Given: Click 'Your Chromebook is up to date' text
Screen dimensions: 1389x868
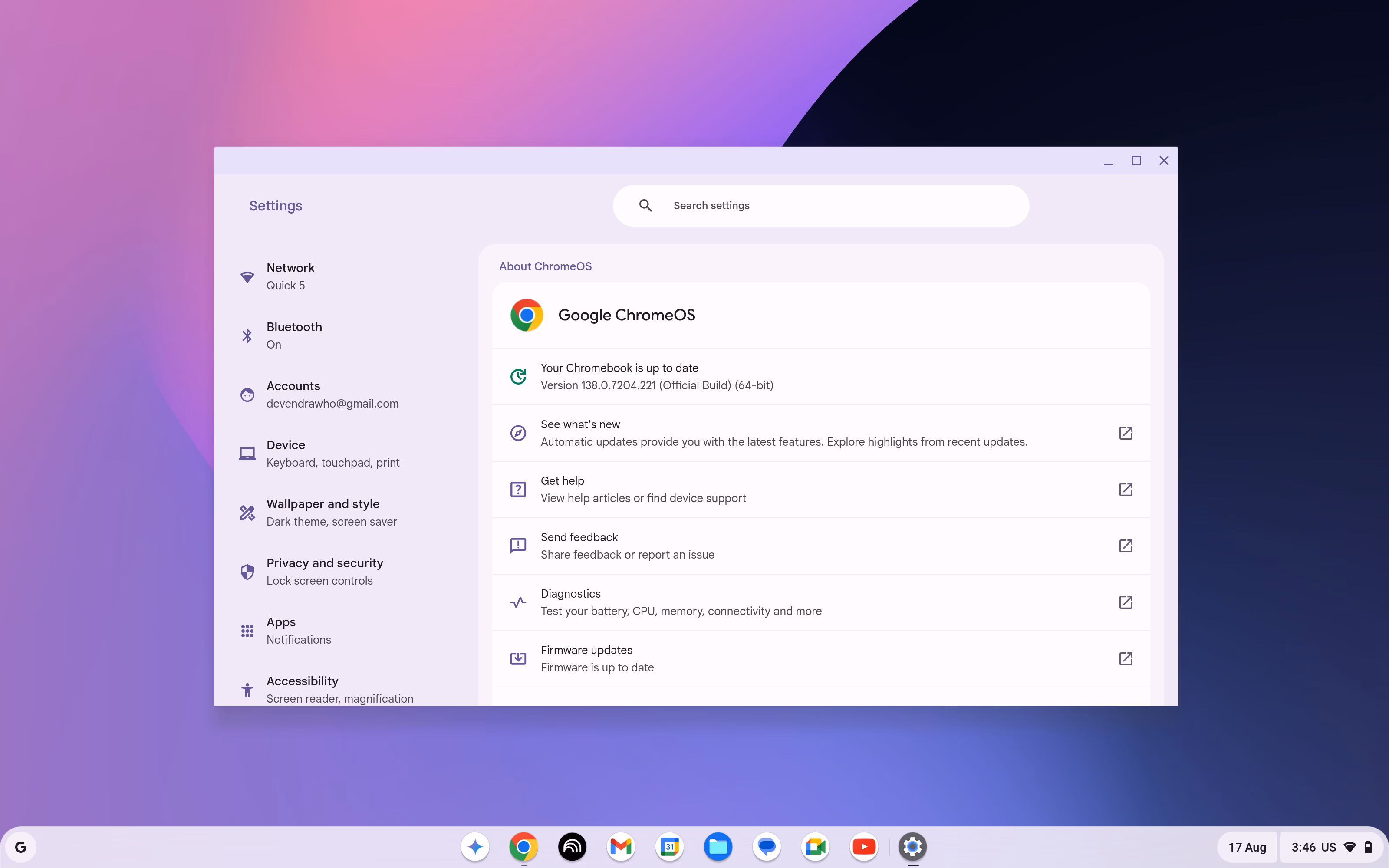Looking at the screenshot, I should 619,368.
